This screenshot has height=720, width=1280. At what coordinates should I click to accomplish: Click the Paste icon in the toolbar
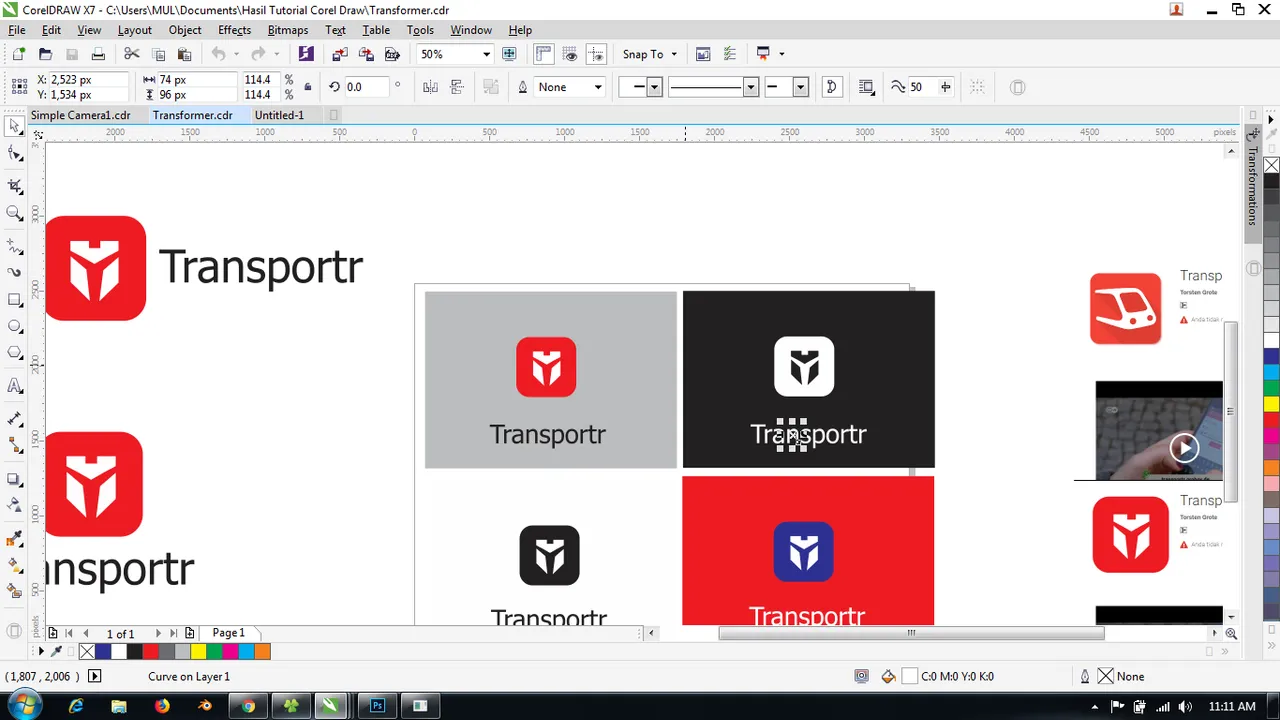[184, 54]
